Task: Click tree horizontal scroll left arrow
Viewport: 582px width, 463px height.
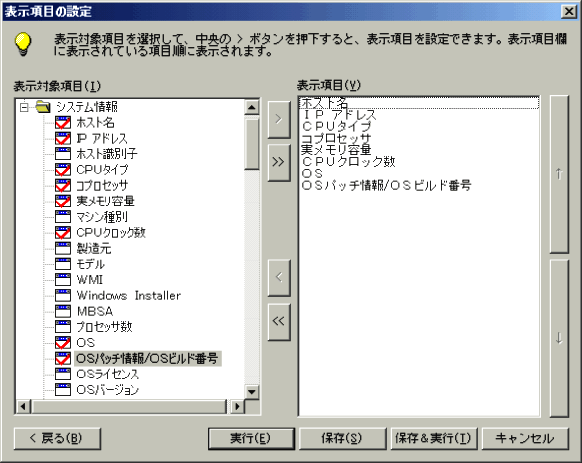Action: pos(23,407)
